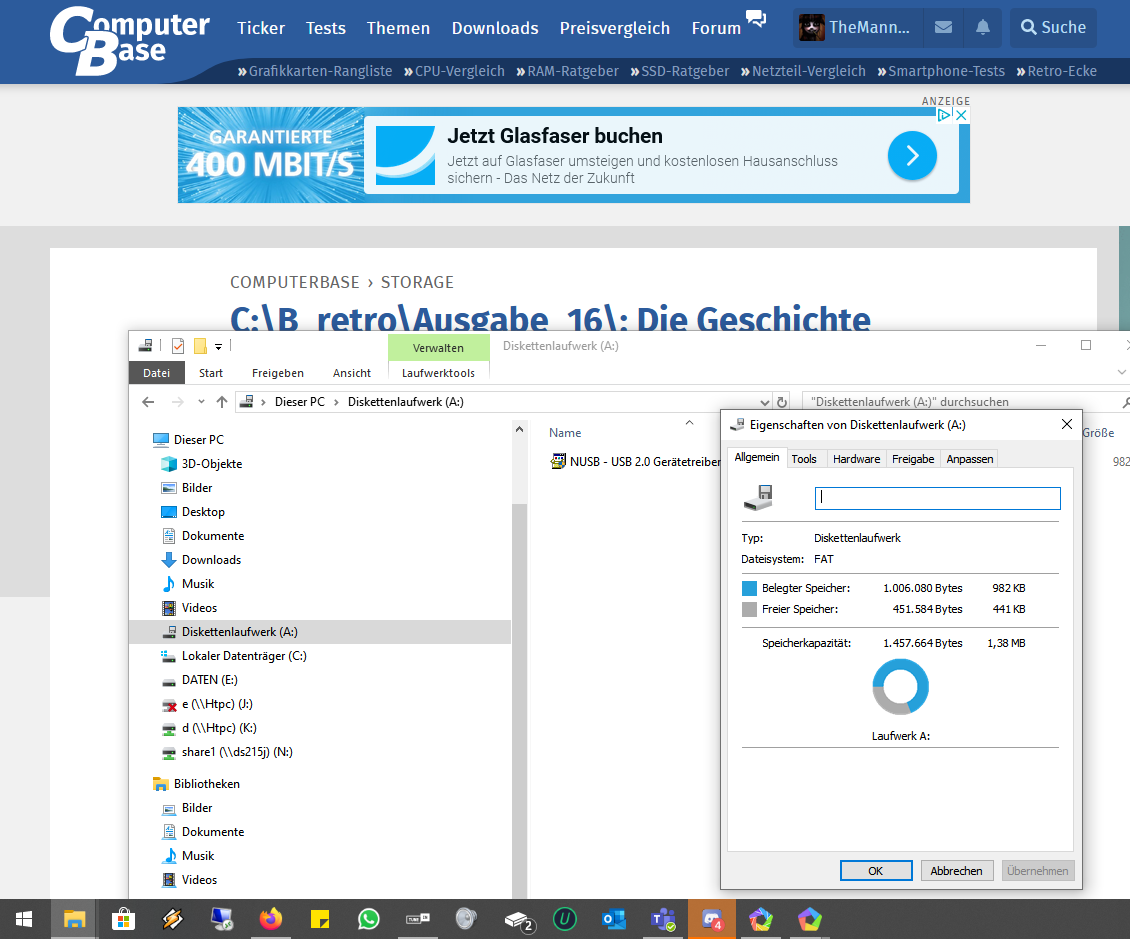The height and width of the screenshot is (939, 1130).
Task: Click the drive label input field
Action: pyautogui.click(x=938, y=498)
